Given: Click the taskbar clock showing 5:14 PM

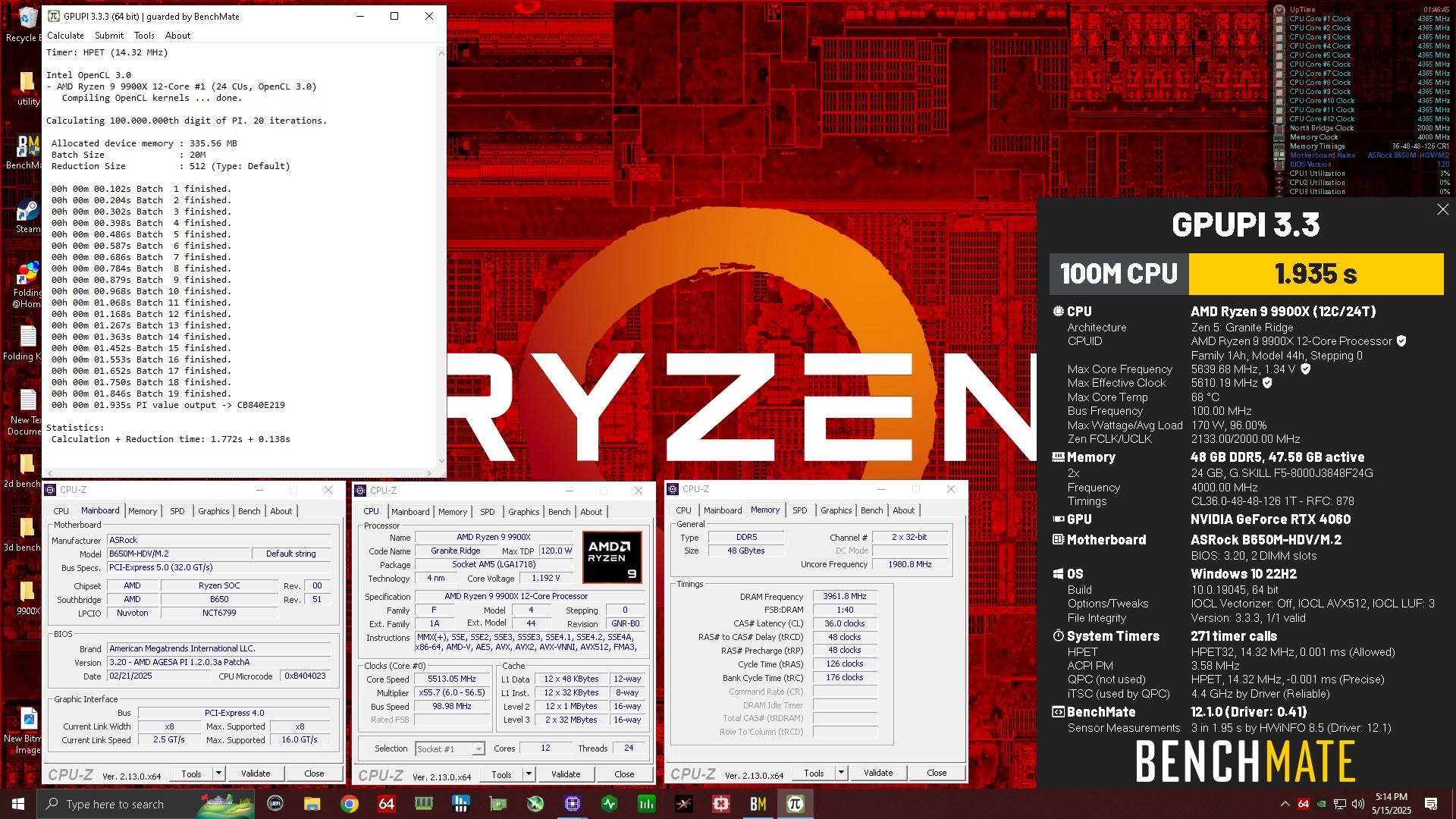Looking at the screenshot, I should click(x=1391, y=804).
